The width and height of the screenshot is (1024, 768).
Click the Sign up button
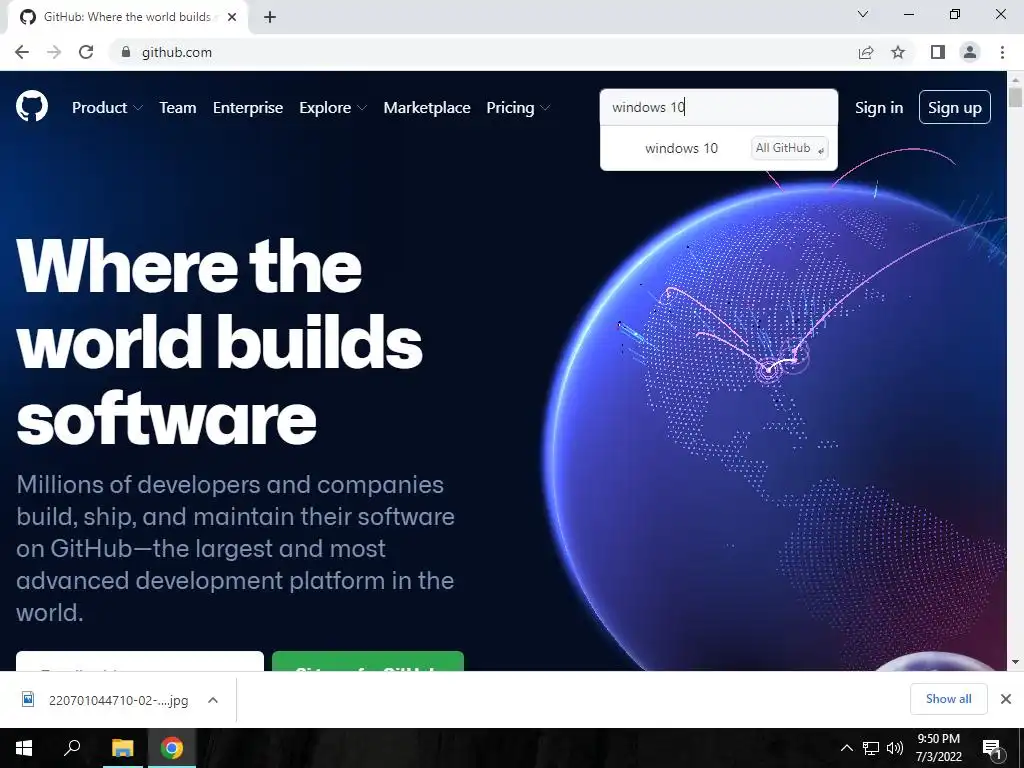[954, 107]
